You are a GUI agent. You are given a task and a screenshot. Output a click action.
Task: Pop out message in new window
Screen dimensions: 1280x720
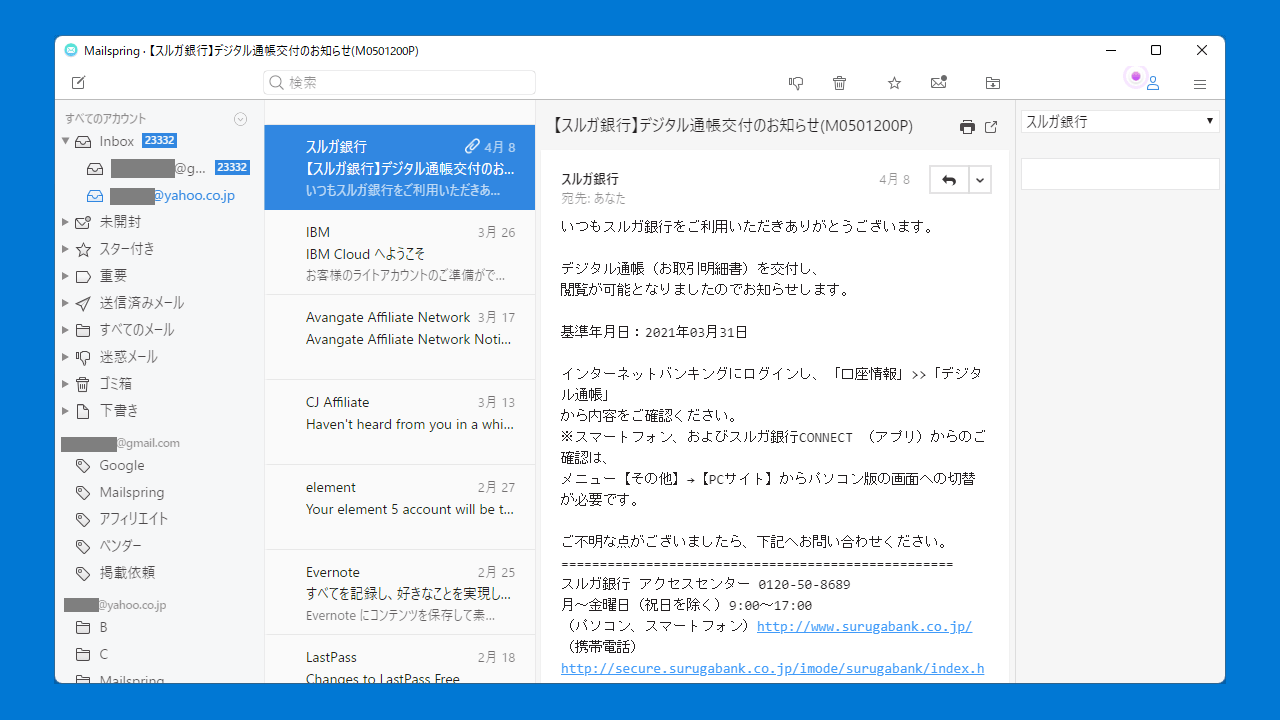[x=991, y=127]
